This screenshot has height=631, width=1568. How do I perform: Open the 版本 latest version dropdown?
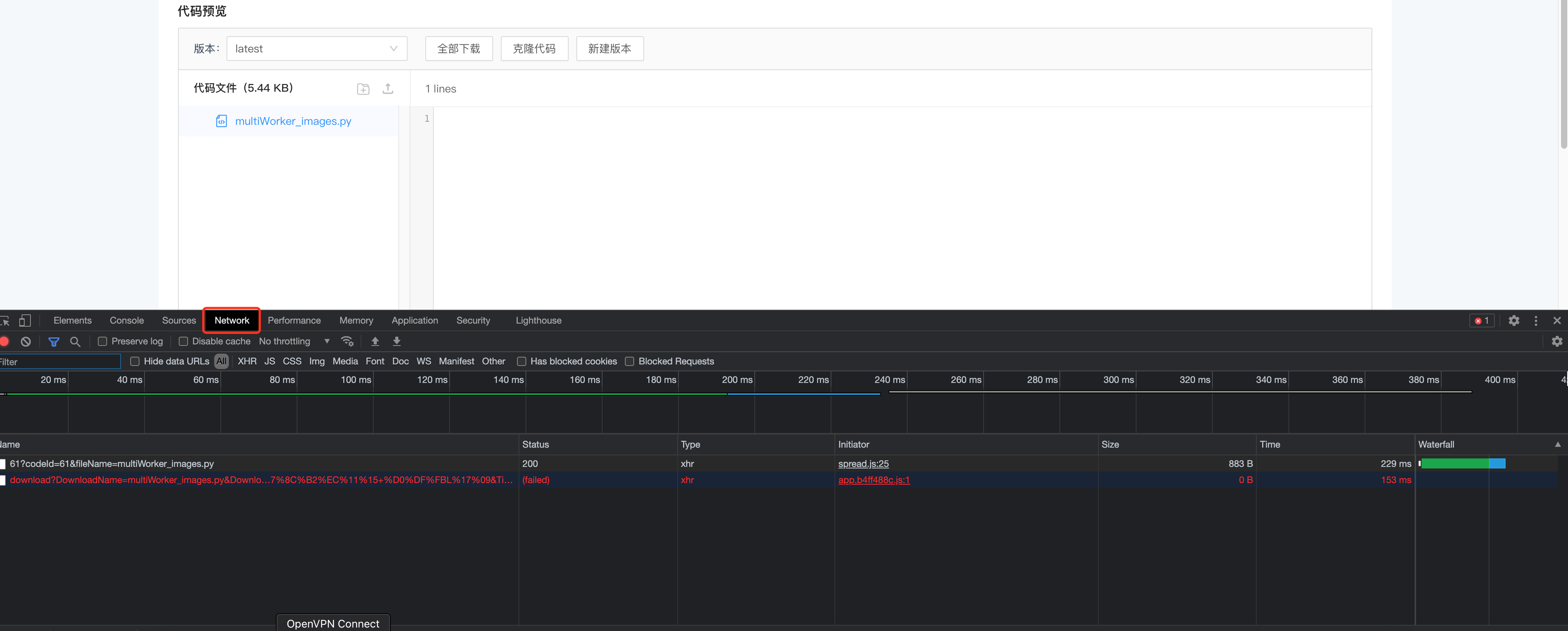[317, 49]
